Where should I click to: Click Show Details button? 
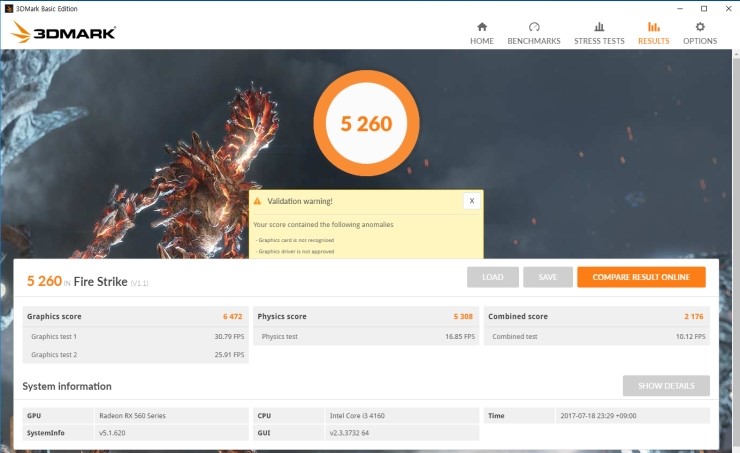tap(666, 386)
